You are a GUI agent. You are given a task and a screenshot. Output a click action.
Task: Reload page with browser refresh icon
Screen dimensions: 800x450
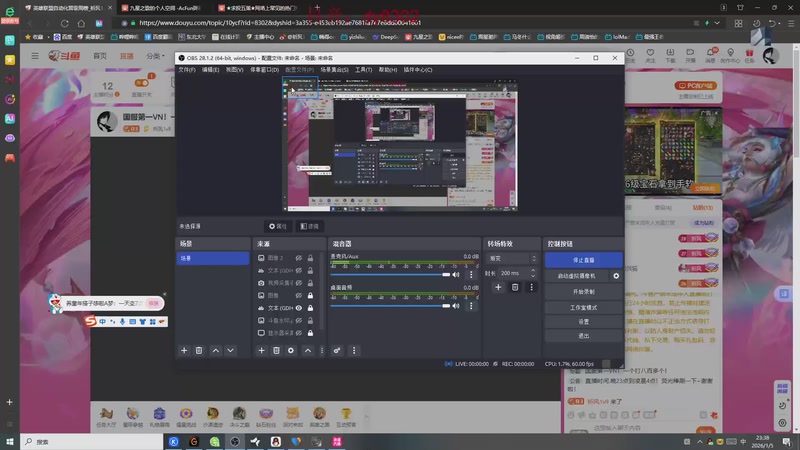(x=64, y=23)
